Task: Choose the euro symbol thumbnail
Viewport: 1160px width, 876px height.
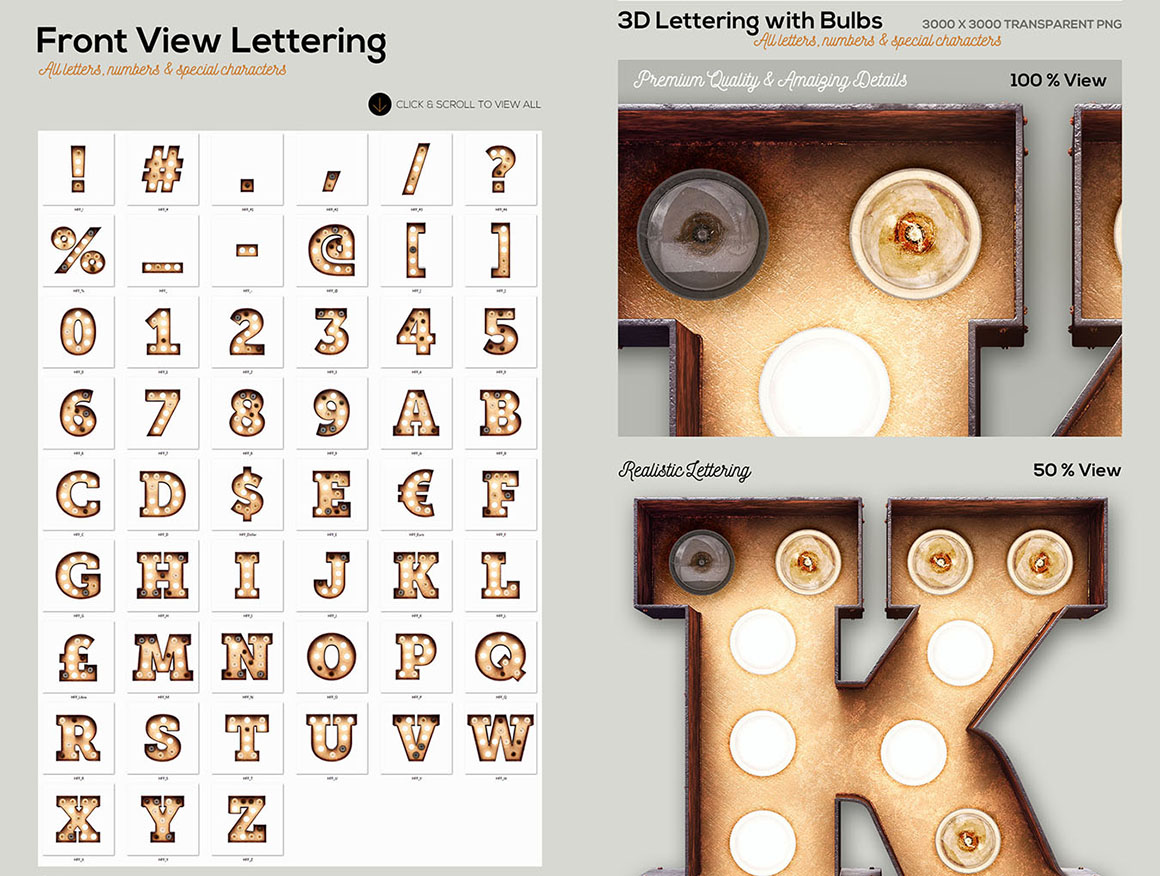Action: coord(416,493)
